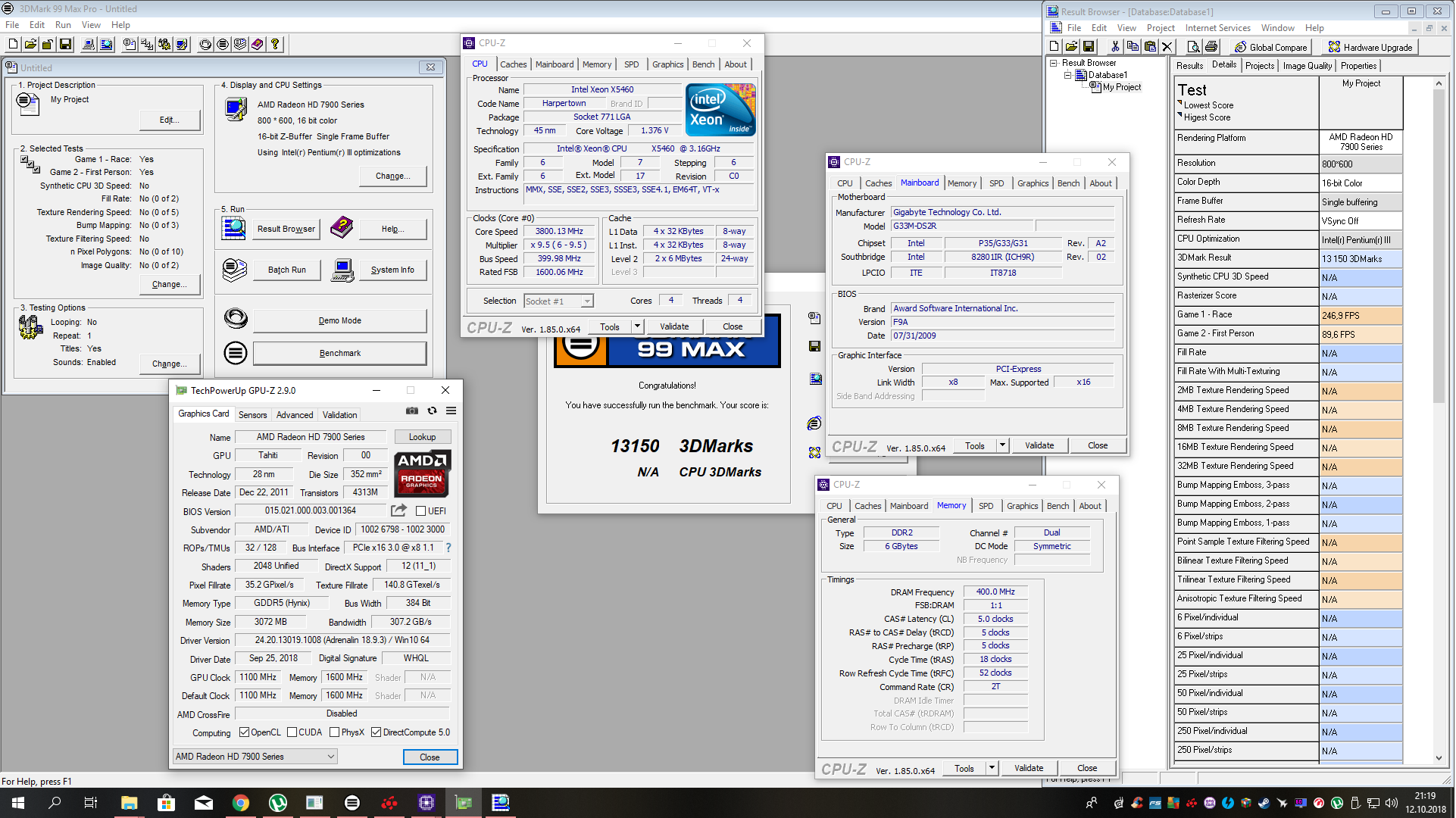
Task: Click bus interface question mark in GPU-Z
Action: pos(448,548)
